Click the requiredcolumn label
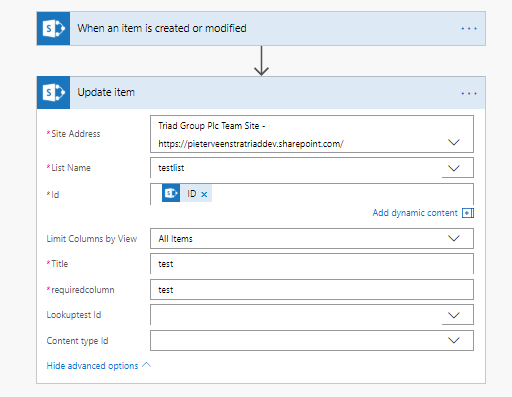Image resolution: width=512 pixels, height=397 pixels. [83, 290]
